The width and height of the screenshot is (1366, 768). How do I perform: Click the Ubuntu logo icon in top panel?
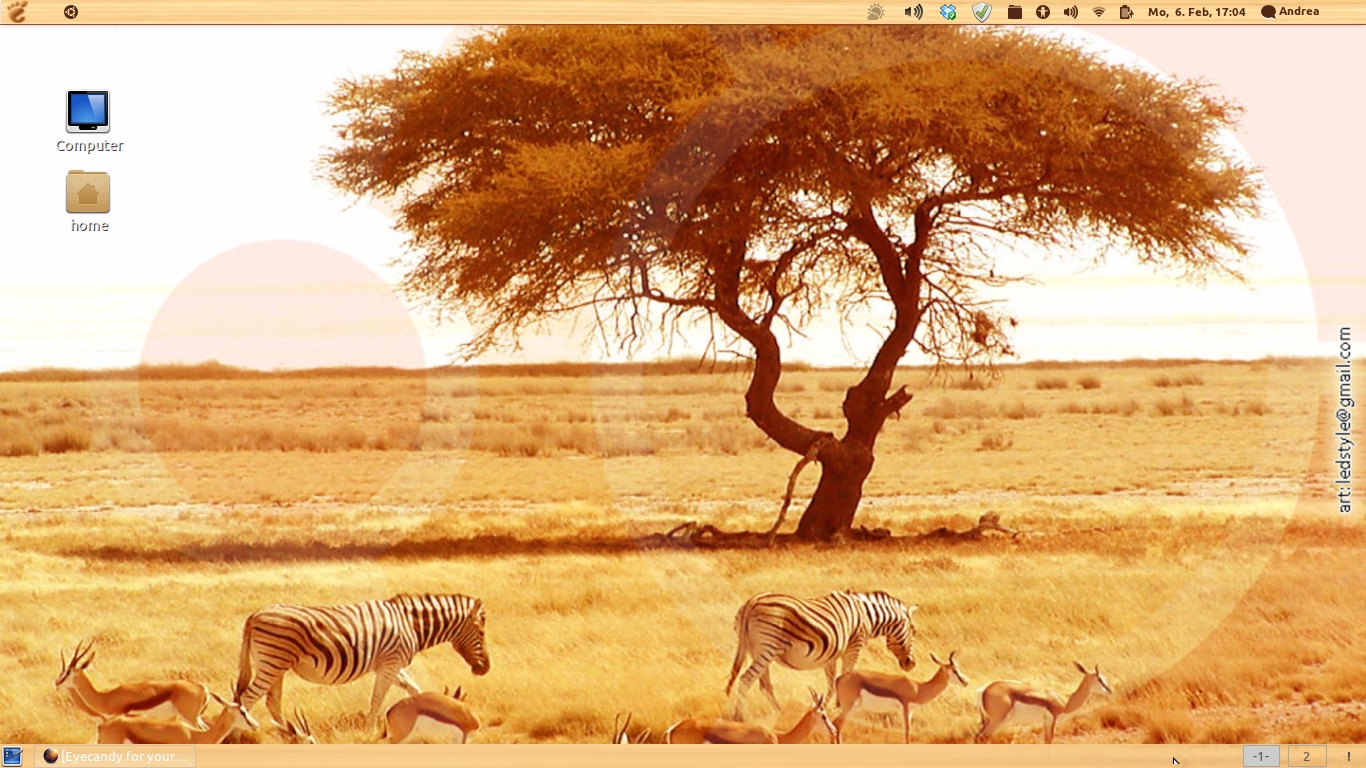[x=71, y=12]
